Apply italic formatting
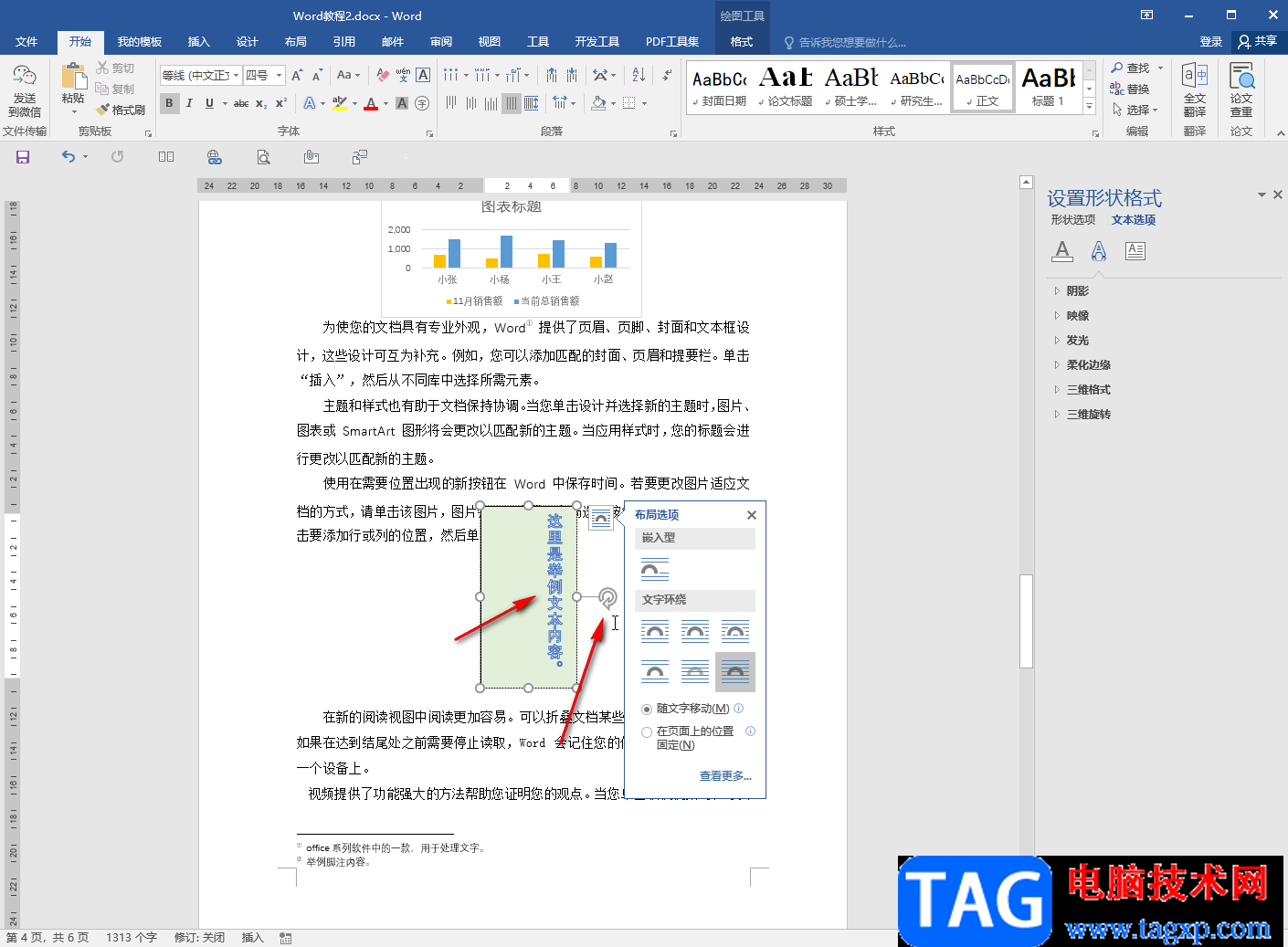The image size is (1288, 947). [x=189, y=103]
